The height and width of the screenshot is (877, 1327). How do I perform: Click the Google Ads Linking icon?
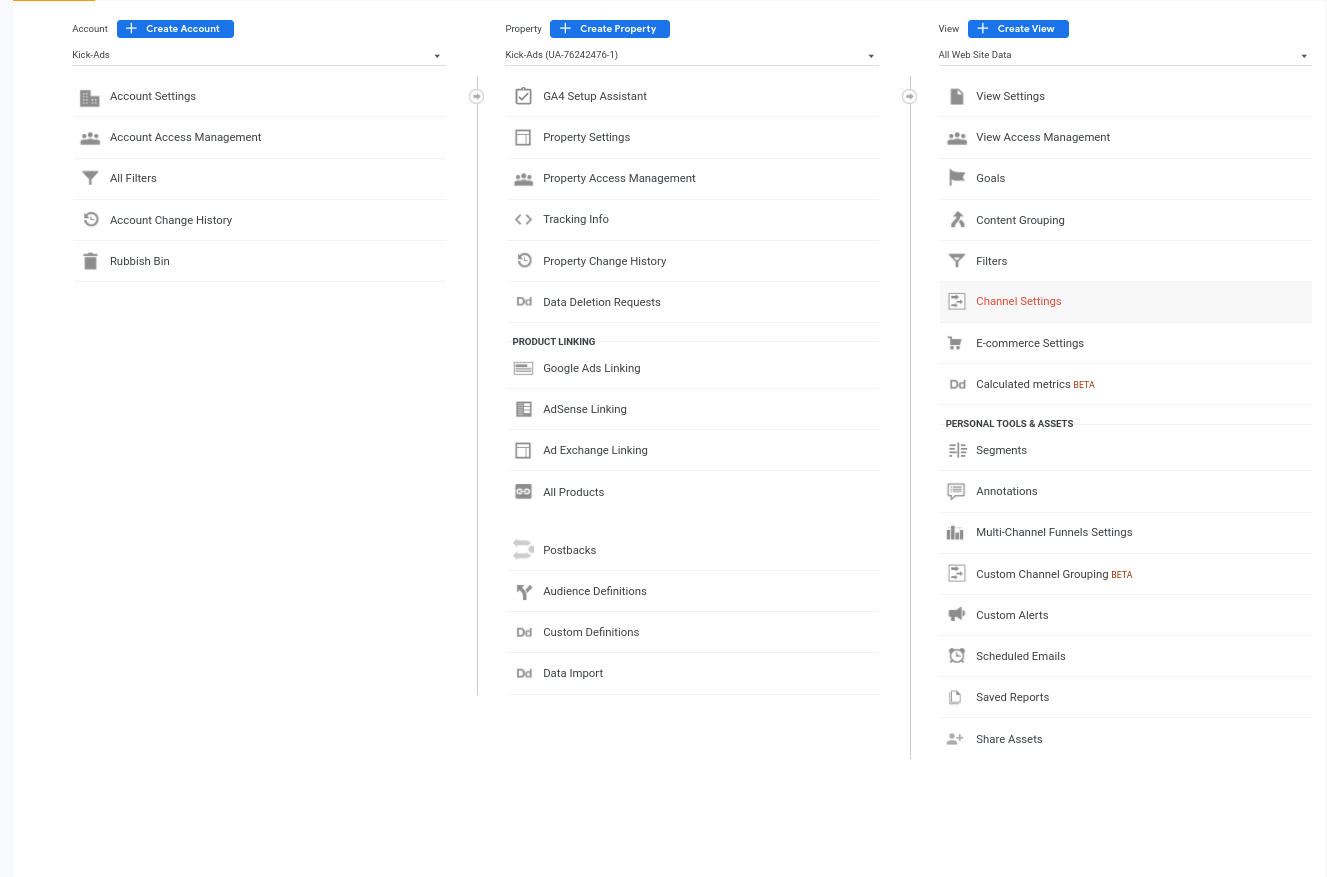(523, 368)
